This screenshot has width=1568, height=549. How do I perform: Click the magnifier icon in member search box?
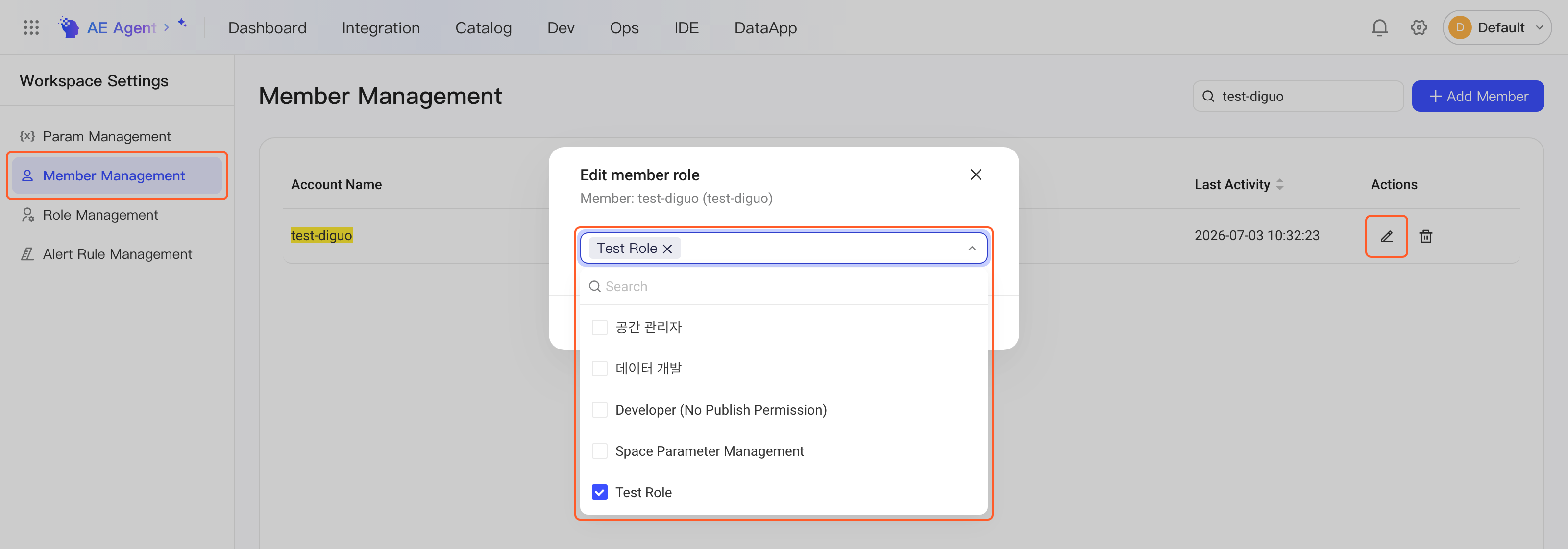(x=1208, y=96)
